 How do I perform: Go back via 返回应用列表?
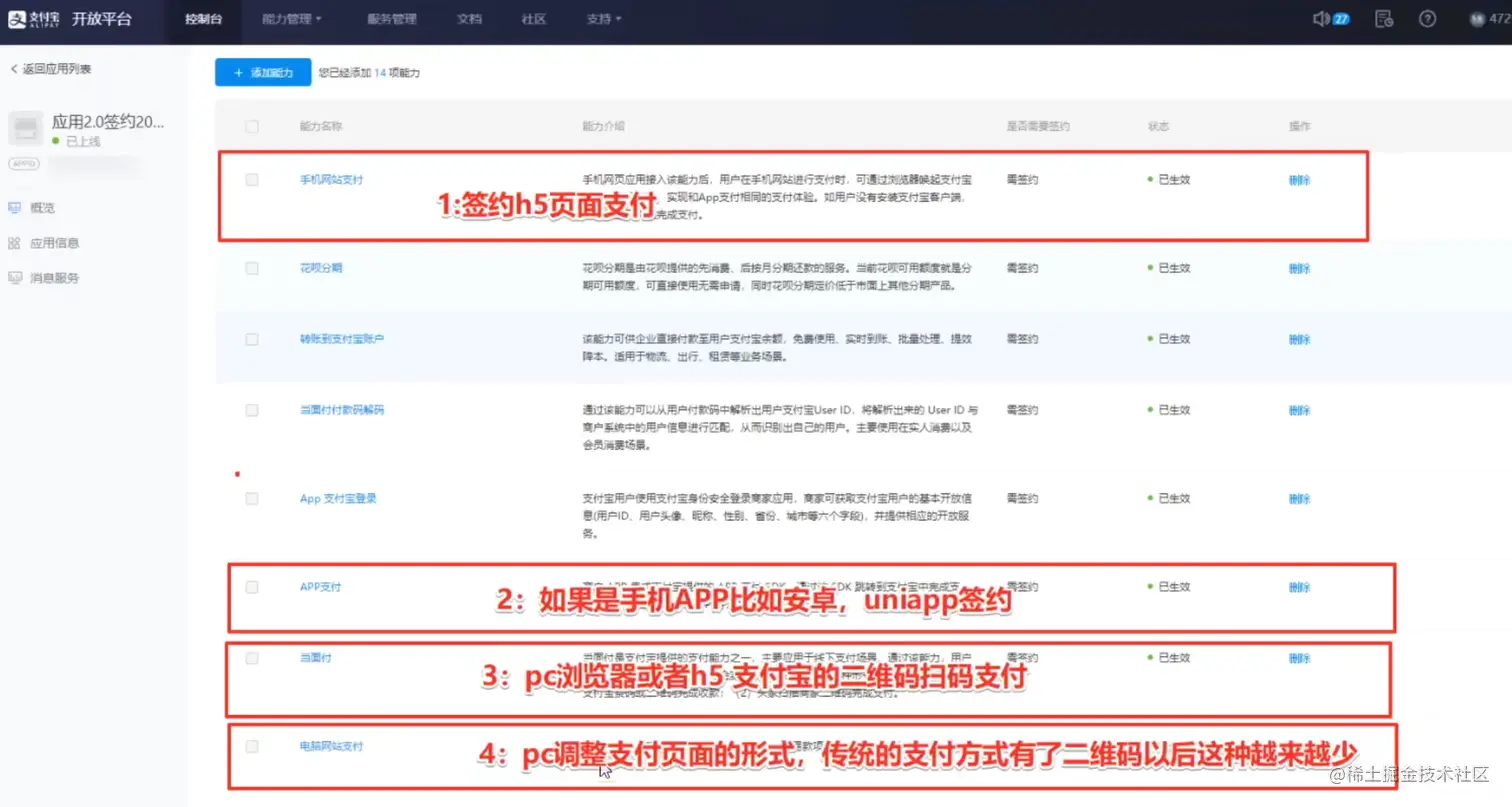point(51,69)
